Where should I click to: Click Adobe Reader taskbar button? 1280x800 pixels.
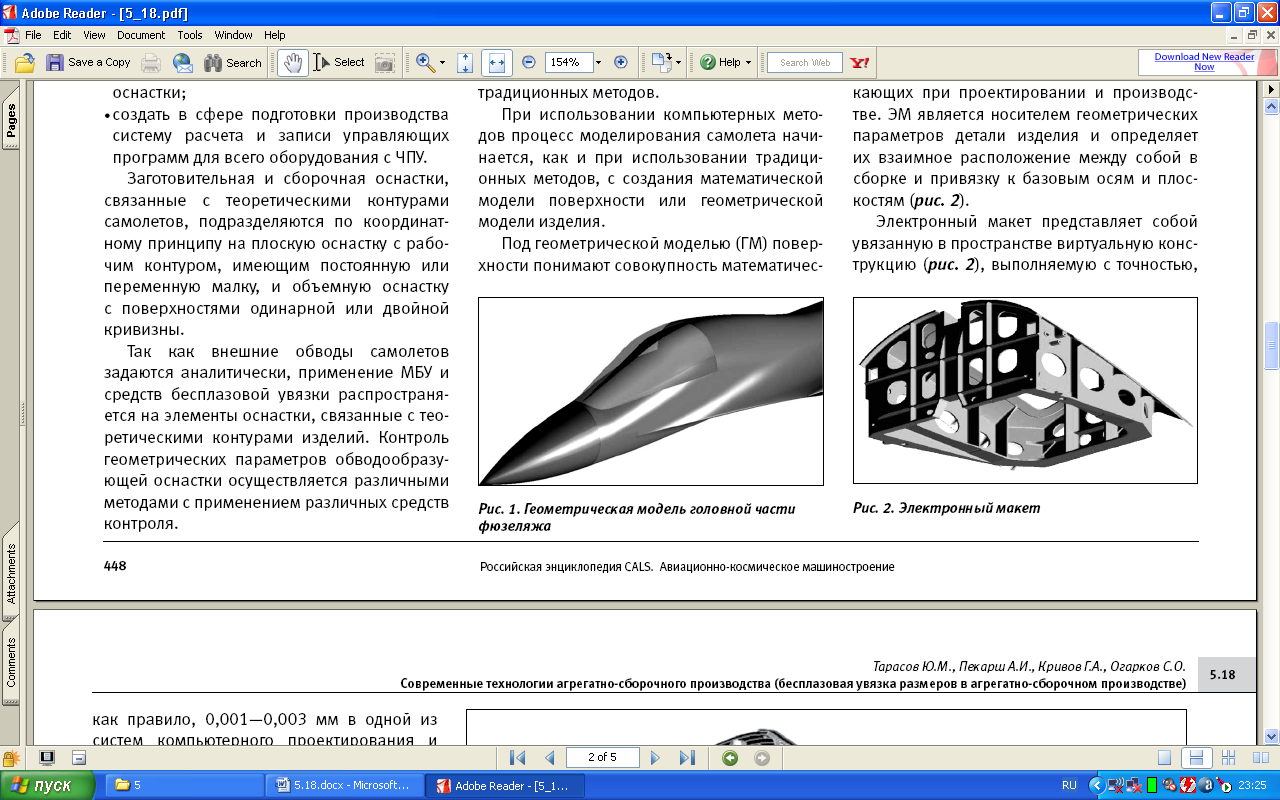click(x=505, y=785)
